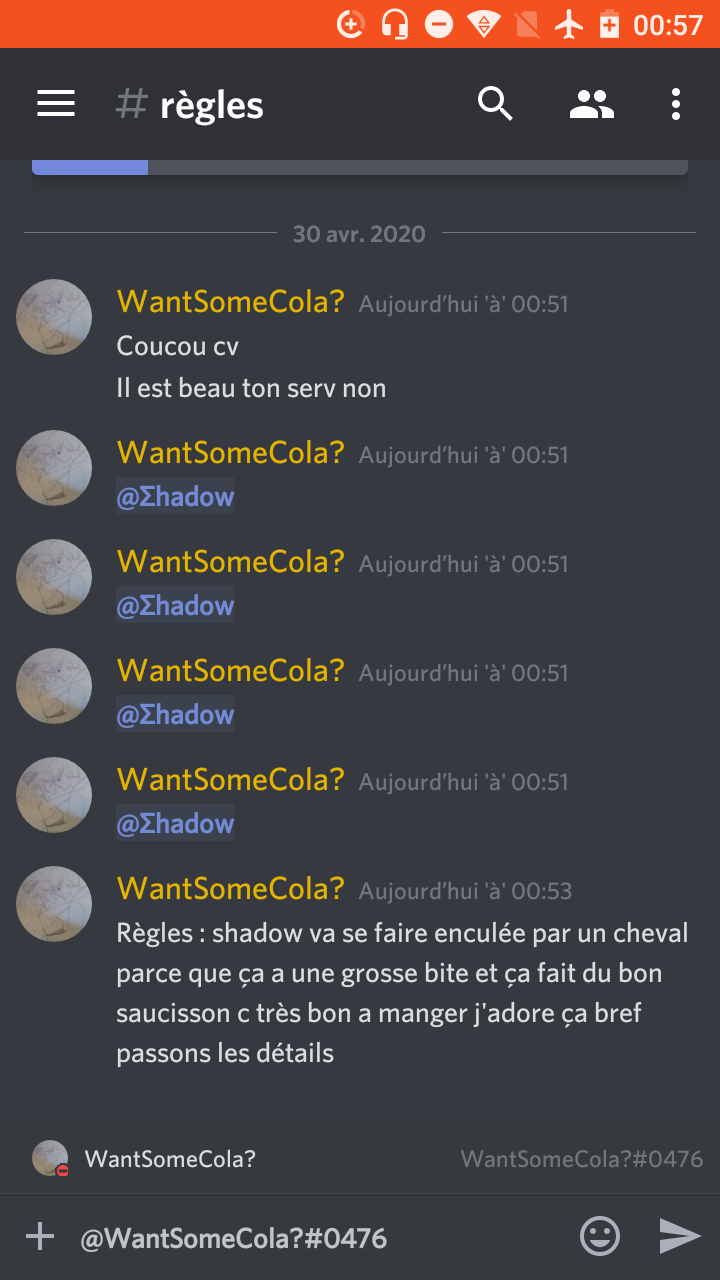Tap the first @Σhadow mention

tap(175, 497)
